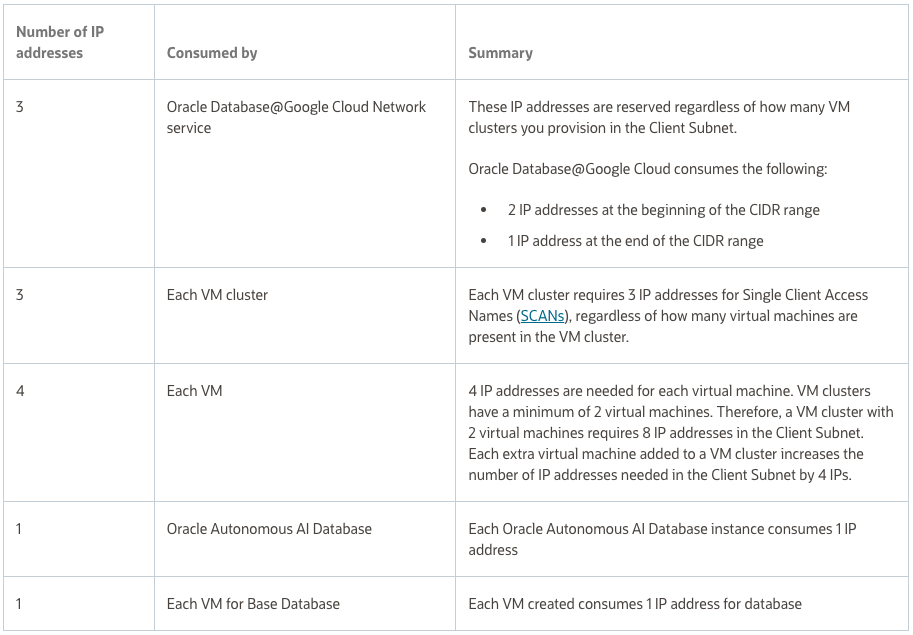Click the number 3 in the VM cluster row
Viewport: 913px width, 635px height.
tap(20, 295)
